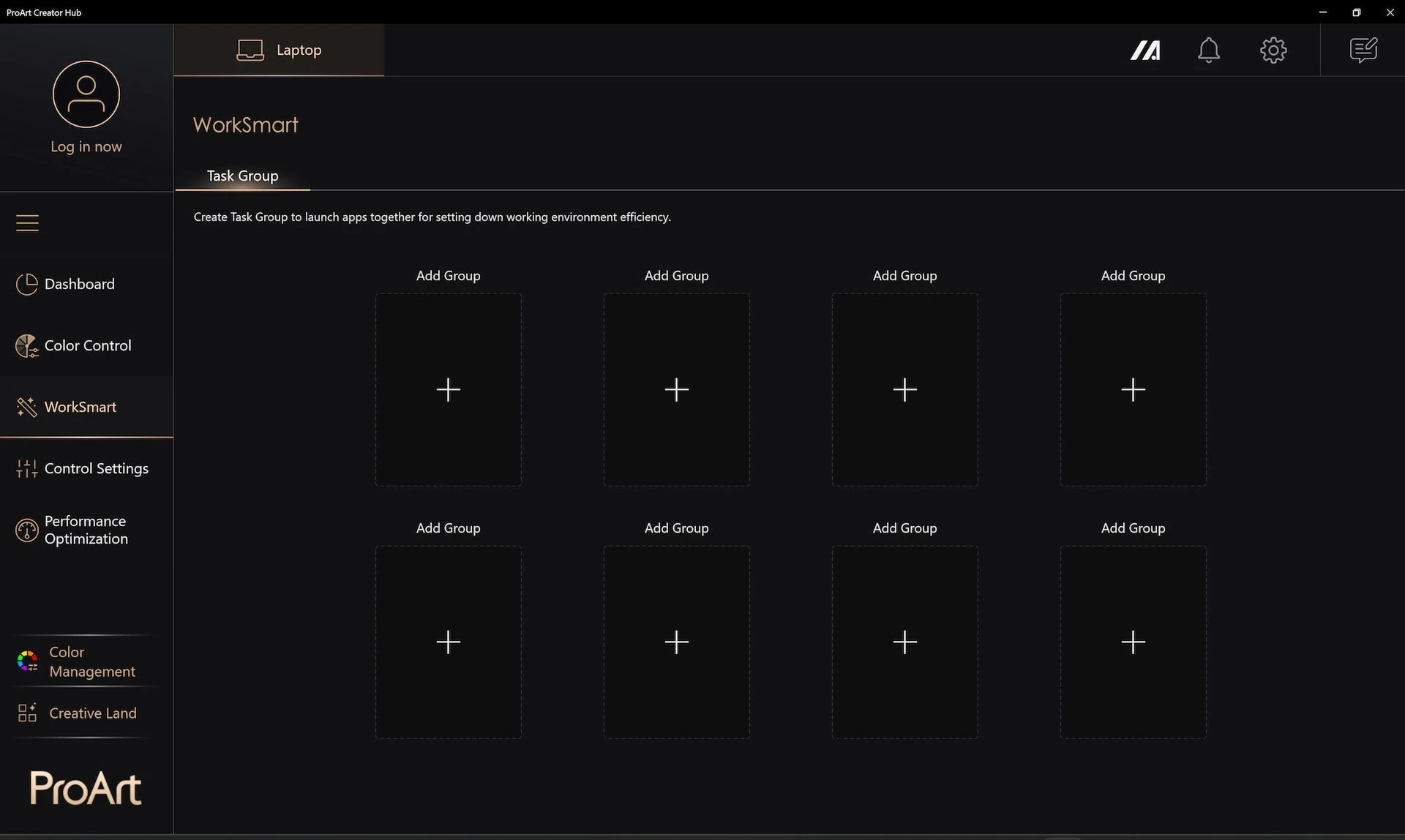1405x840 pixels.
Task: Click plus in first top-row Add Group card
Action: point(449,389)
